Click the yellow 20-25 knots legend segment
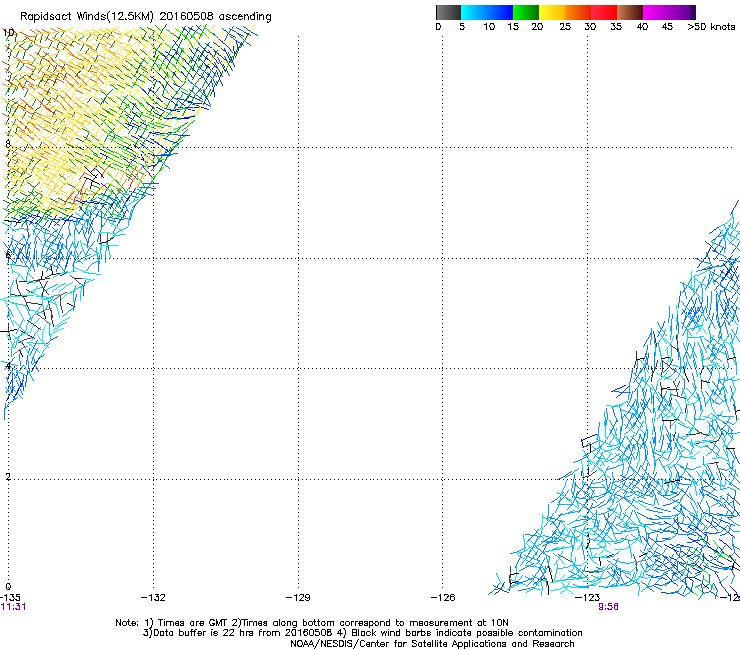This screenshot has width=740, height=650. [x=552, y=12]
